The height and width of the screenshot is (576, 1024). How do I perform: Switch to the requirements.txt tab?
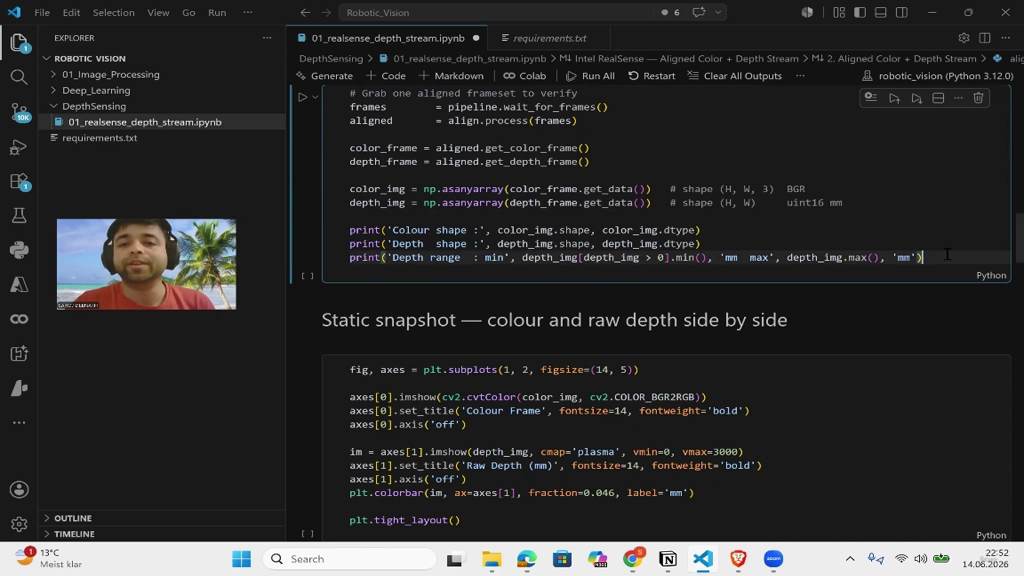(x=549, y=38)
